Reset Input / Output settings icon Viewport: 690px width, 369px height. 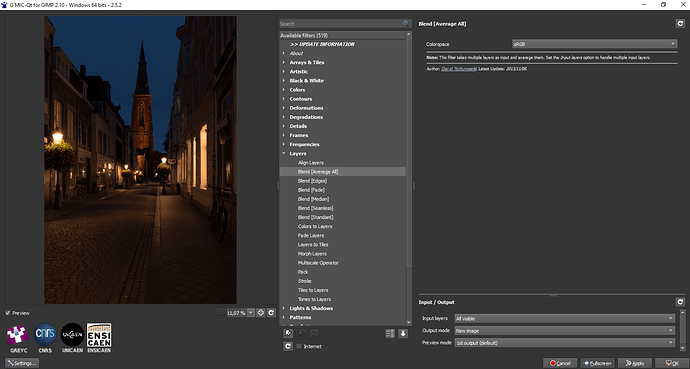tap(680, 302)
